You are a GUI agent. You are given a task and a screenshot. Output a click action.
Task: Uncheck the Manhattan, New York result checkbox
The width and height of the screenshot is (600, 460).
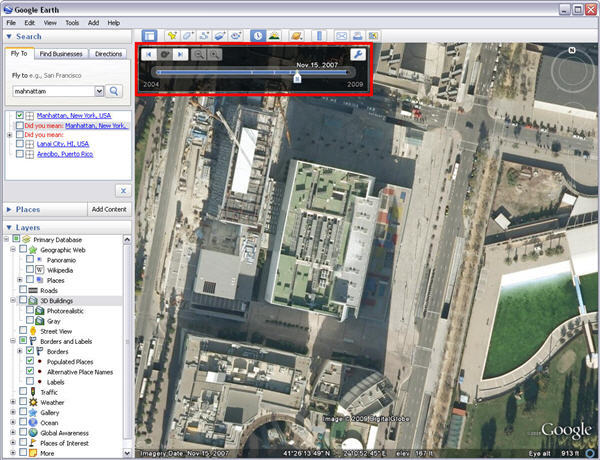[x=20, y=116]
